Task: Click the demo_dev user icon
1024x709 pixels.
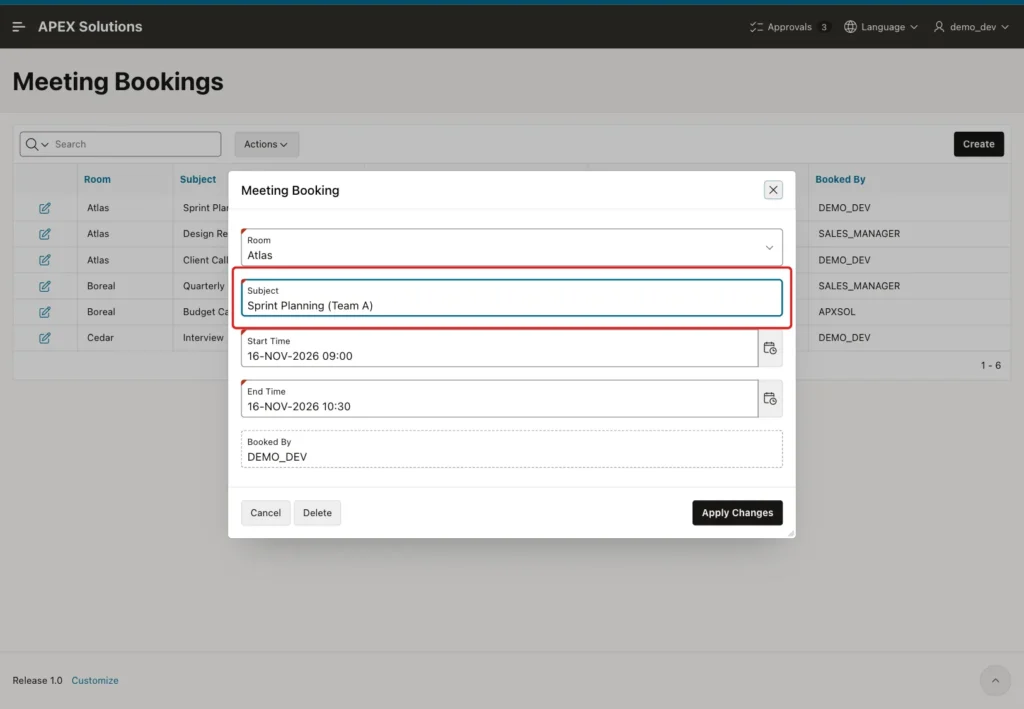Action: 939,27
